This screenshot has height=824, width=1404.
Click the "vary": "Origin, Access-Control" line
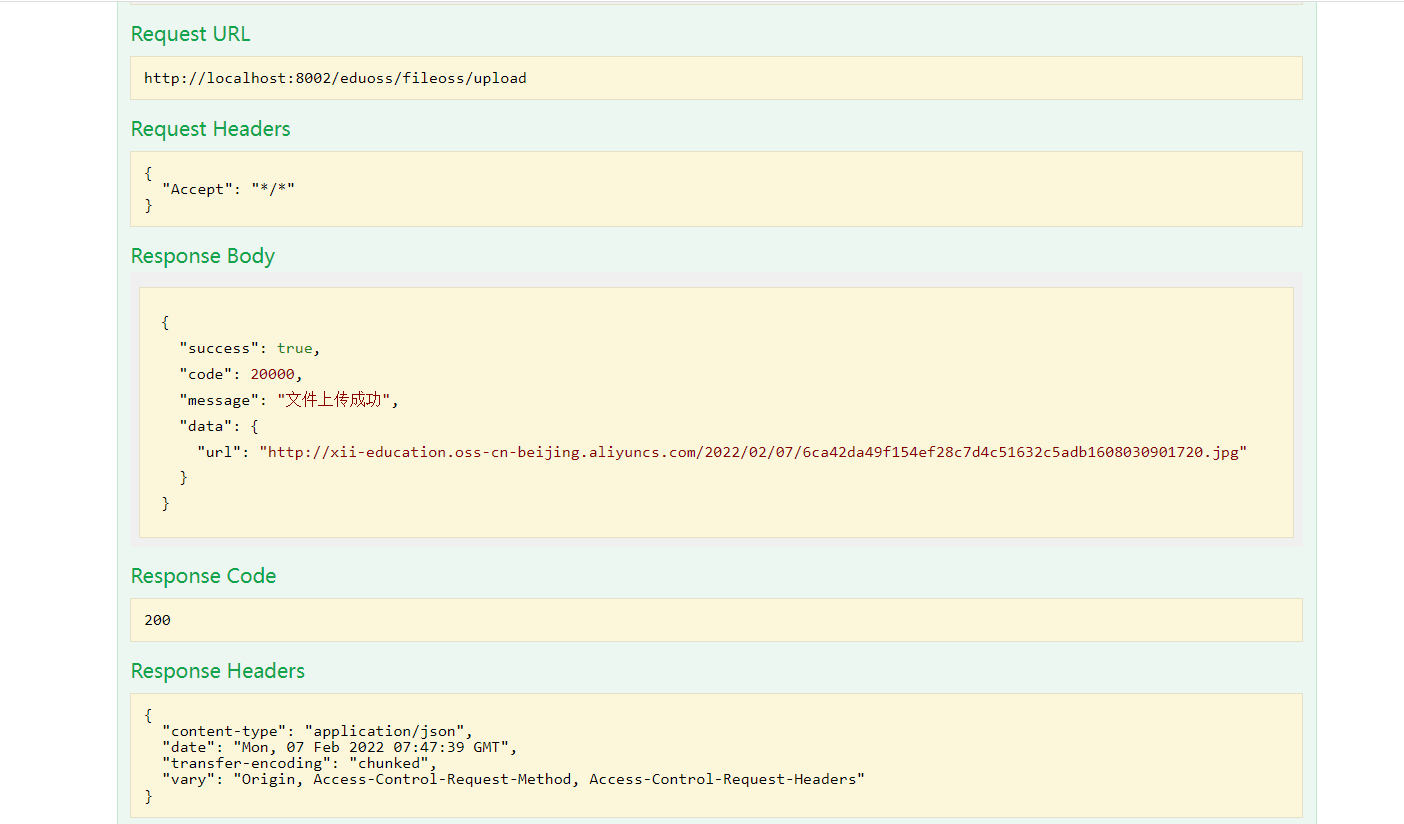pos(513,779)
